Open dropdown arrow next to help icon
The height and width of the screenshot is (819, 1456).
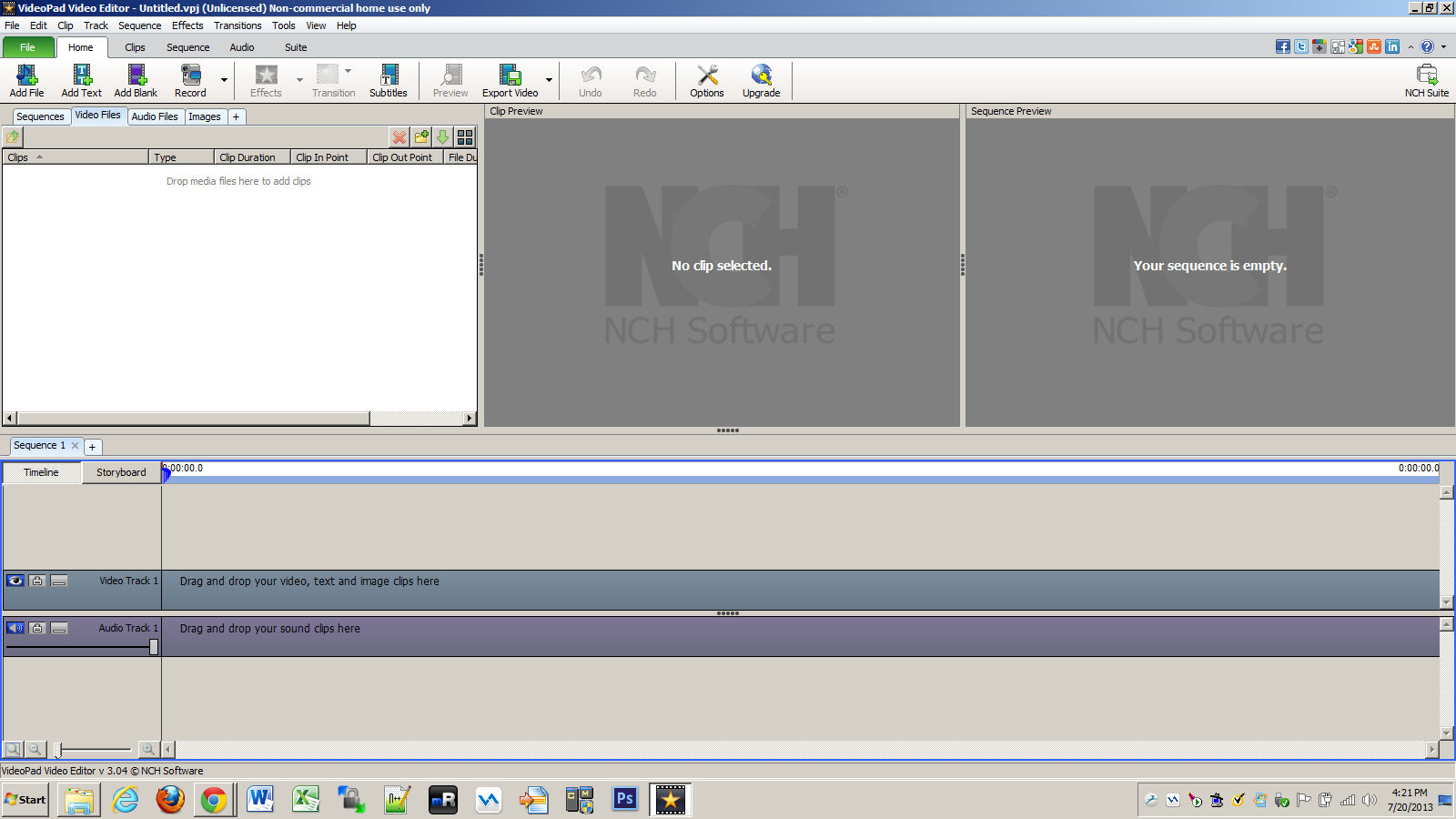[1443, 46]
